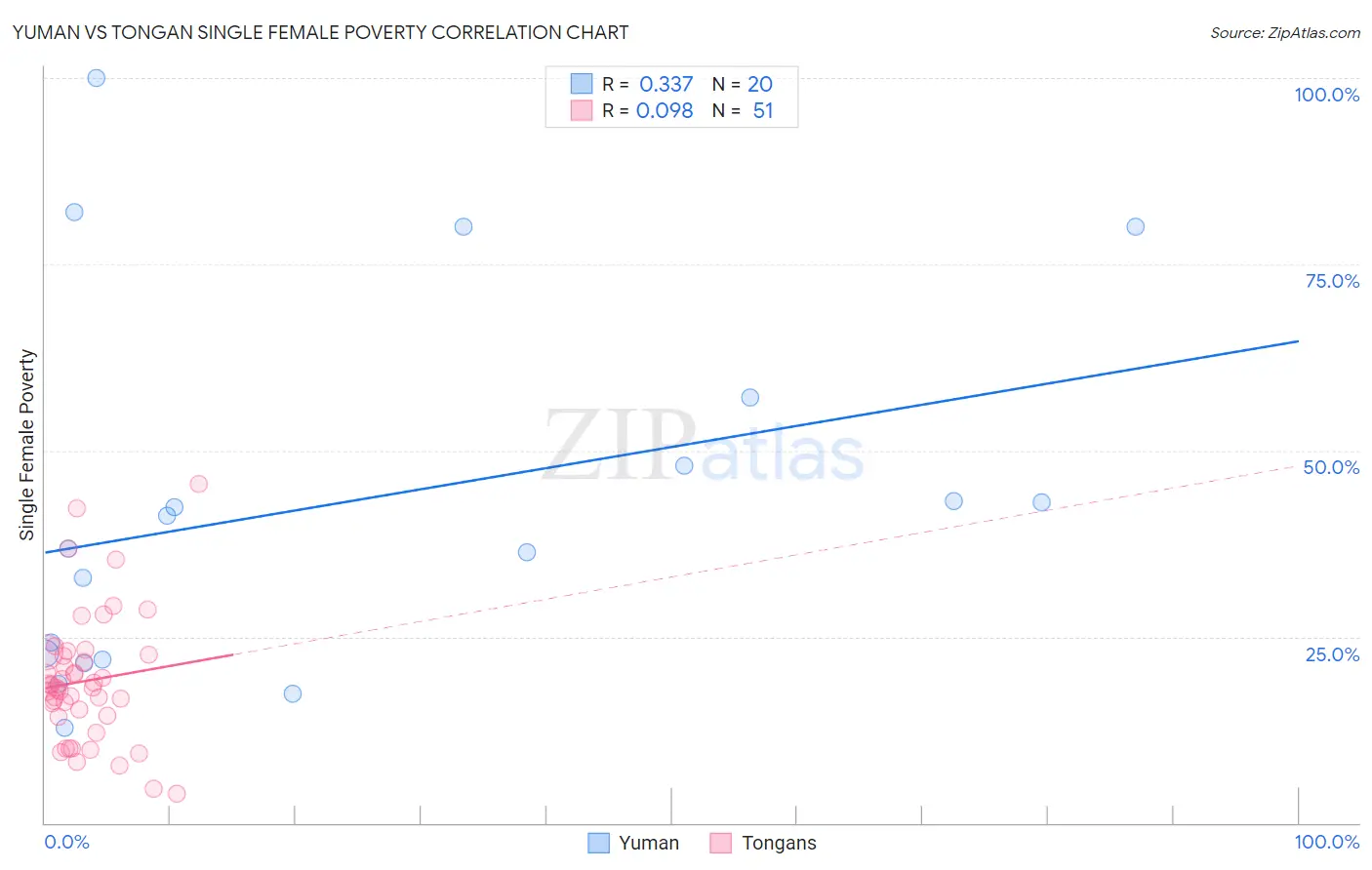This screenshot has width=1372, height=870.
Task: Select the blue swatch beside R = 0.337
Action: pyautogui.click(x=582, y=84)
